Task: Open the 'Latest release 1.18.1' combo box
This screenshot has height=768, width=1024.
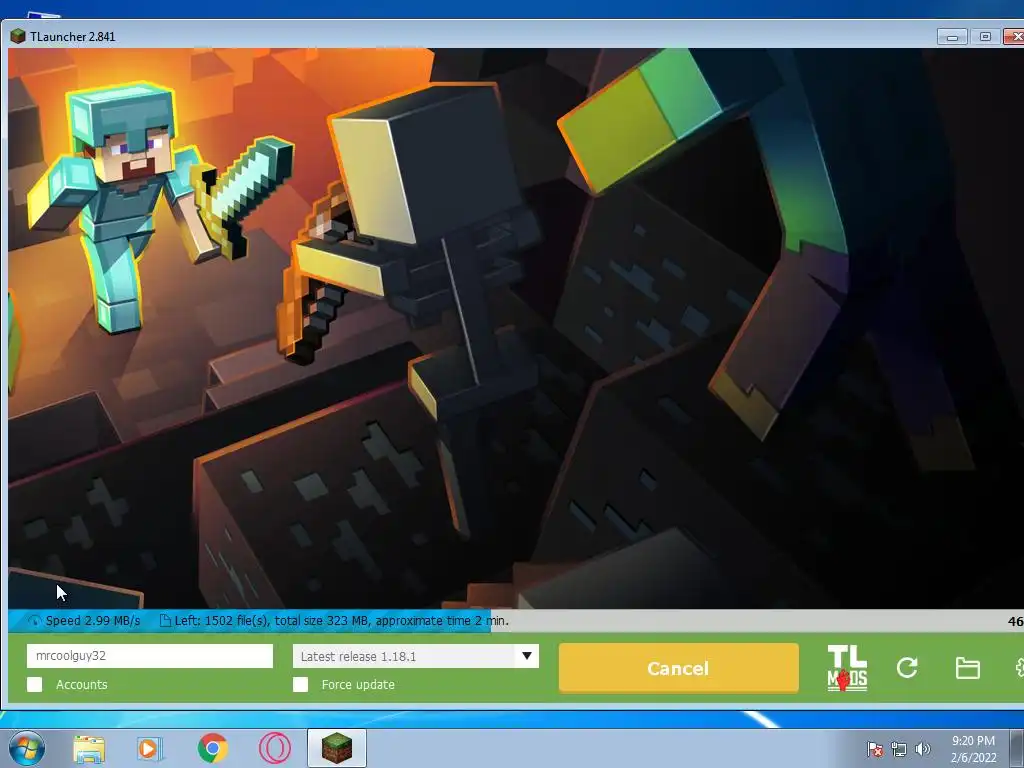Action: [x=416, y=656]
